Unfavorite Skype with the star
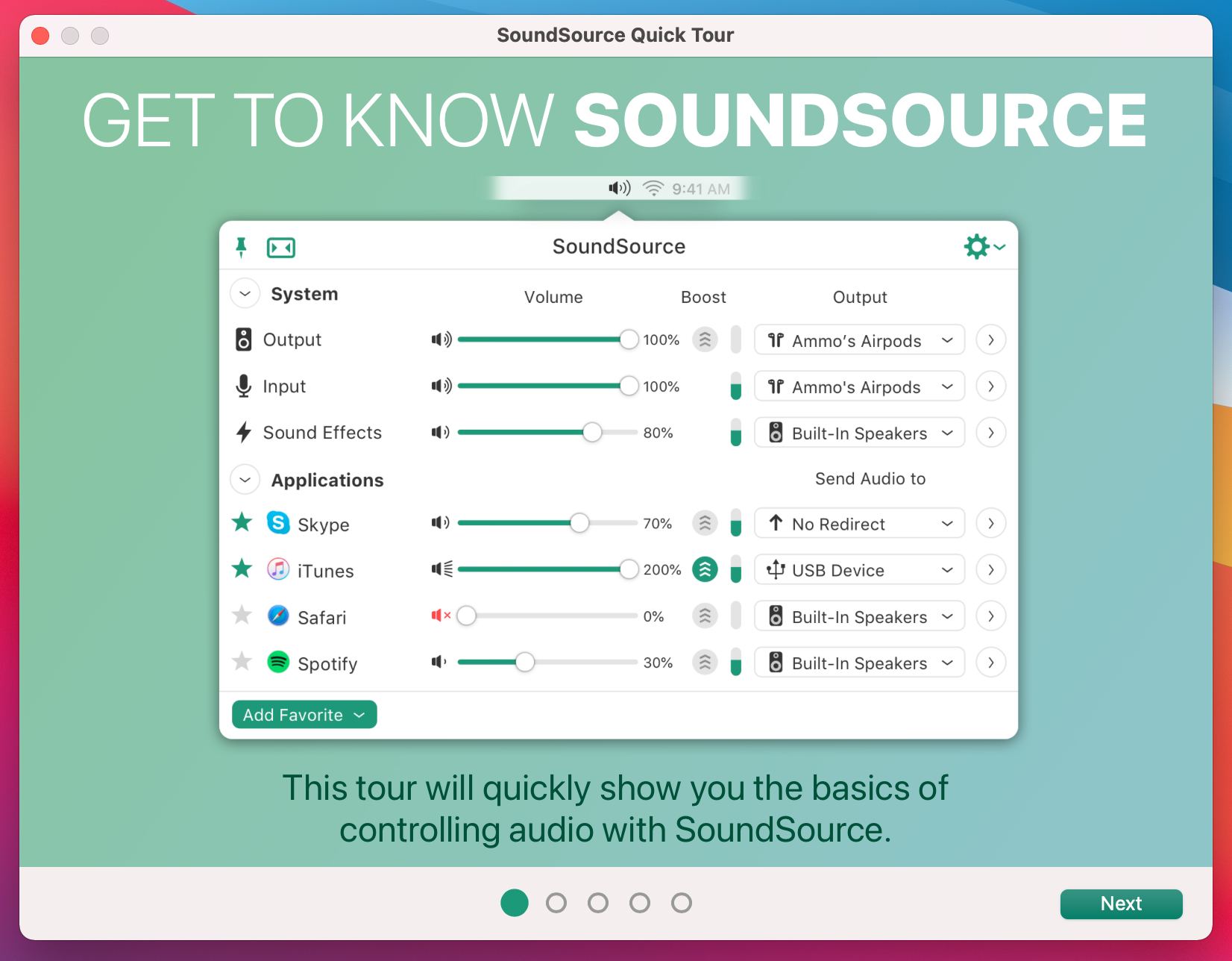 242,522
